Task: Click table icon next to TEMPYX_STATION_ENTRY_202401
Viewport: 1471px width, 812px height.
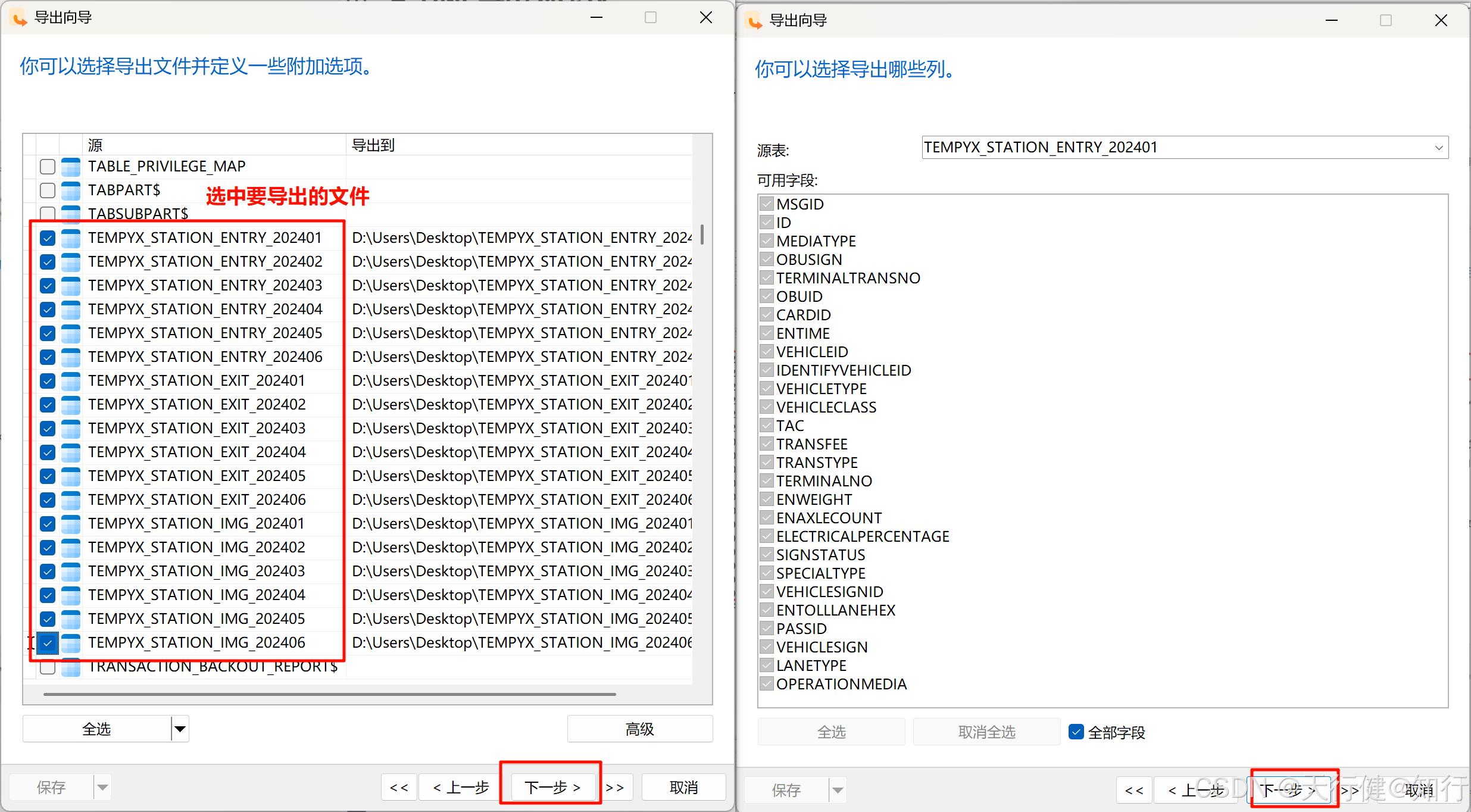Action: point(71,238)
